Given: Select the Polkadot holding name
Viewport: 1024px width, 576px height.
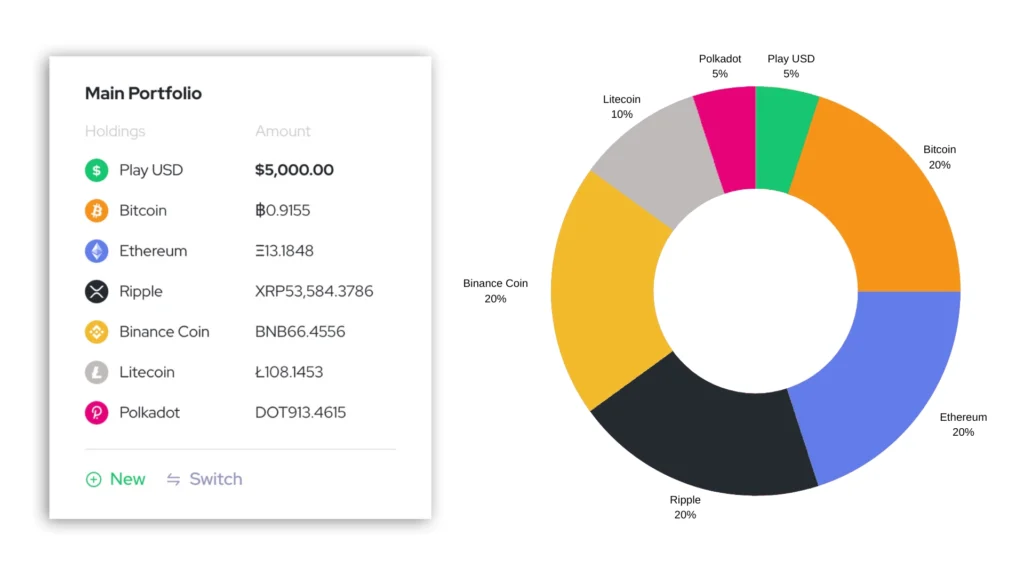Looking at the screenshot, I should (x=150, y=413).
